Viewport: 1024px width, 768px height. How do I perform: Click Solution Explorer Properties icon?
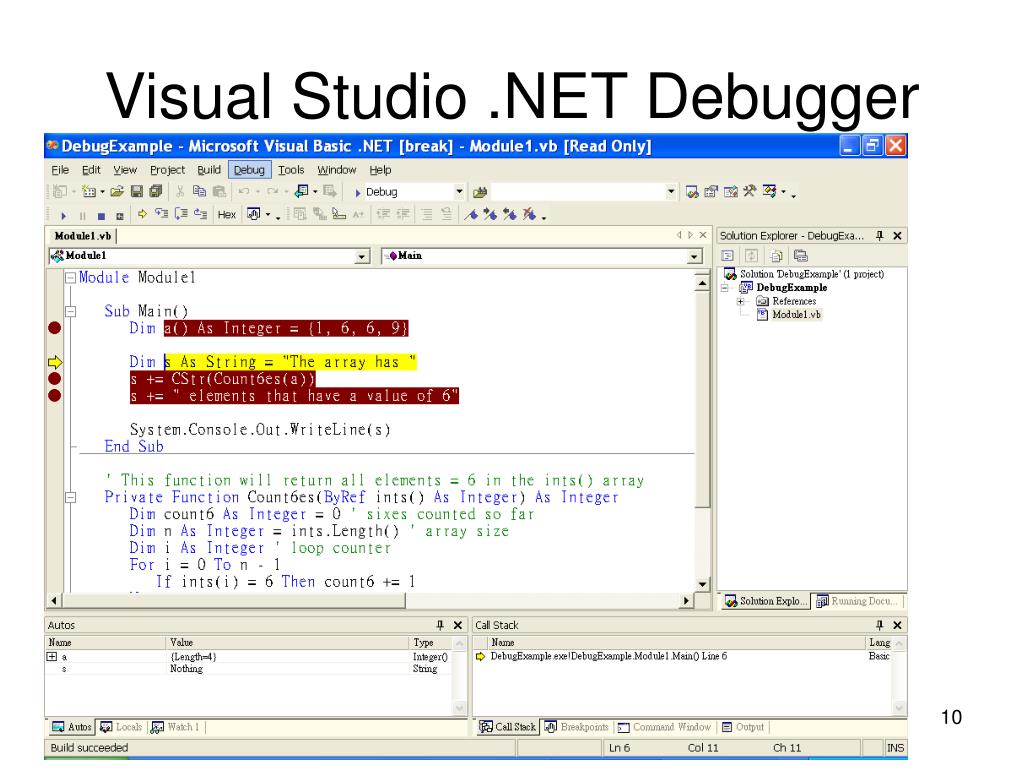pyautogui.click(x=801, y=256)
